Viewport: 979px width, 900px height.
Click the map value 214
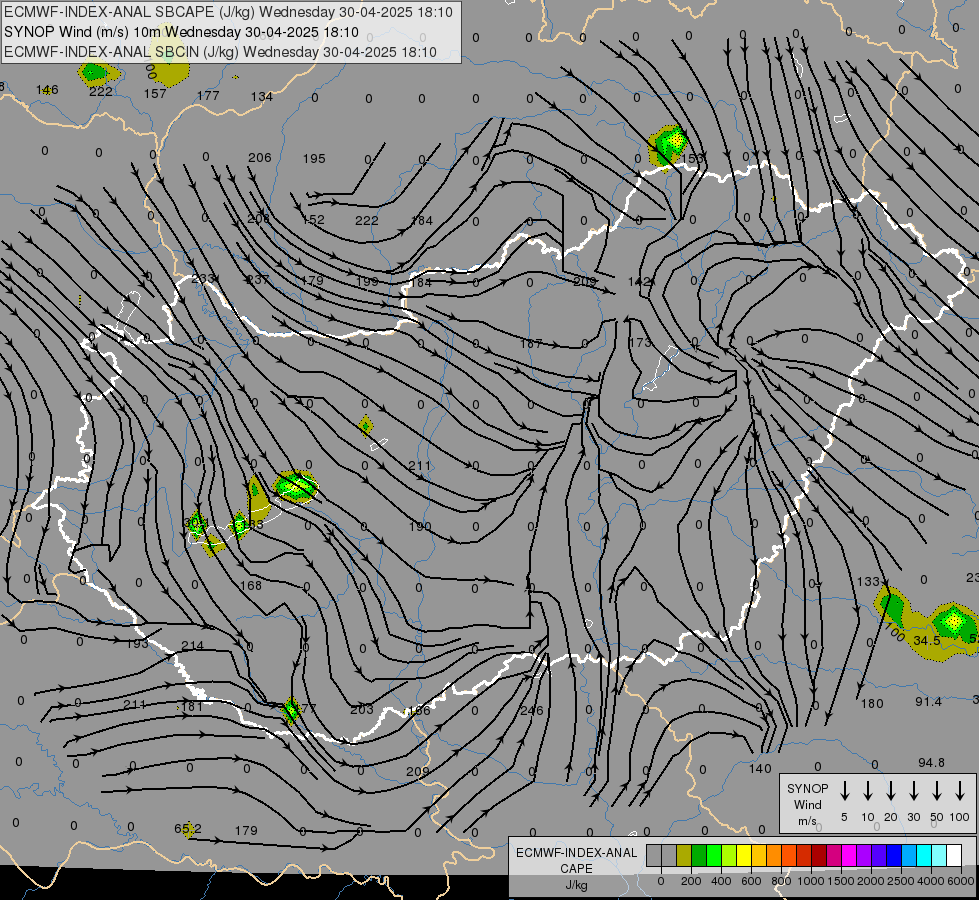[x=192, y=645]
